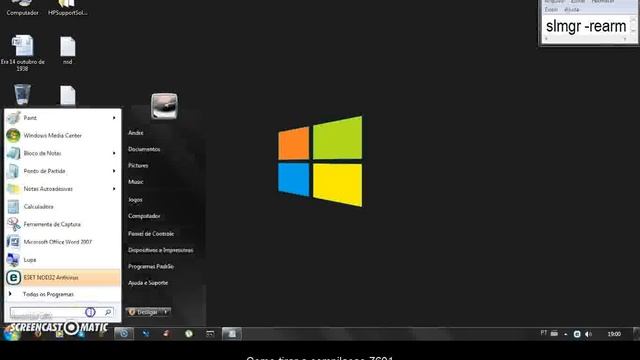Viewport: 640px width, 360px height.
Task: Show hidden tray icons arrow
Action: (x=566, y=334)
